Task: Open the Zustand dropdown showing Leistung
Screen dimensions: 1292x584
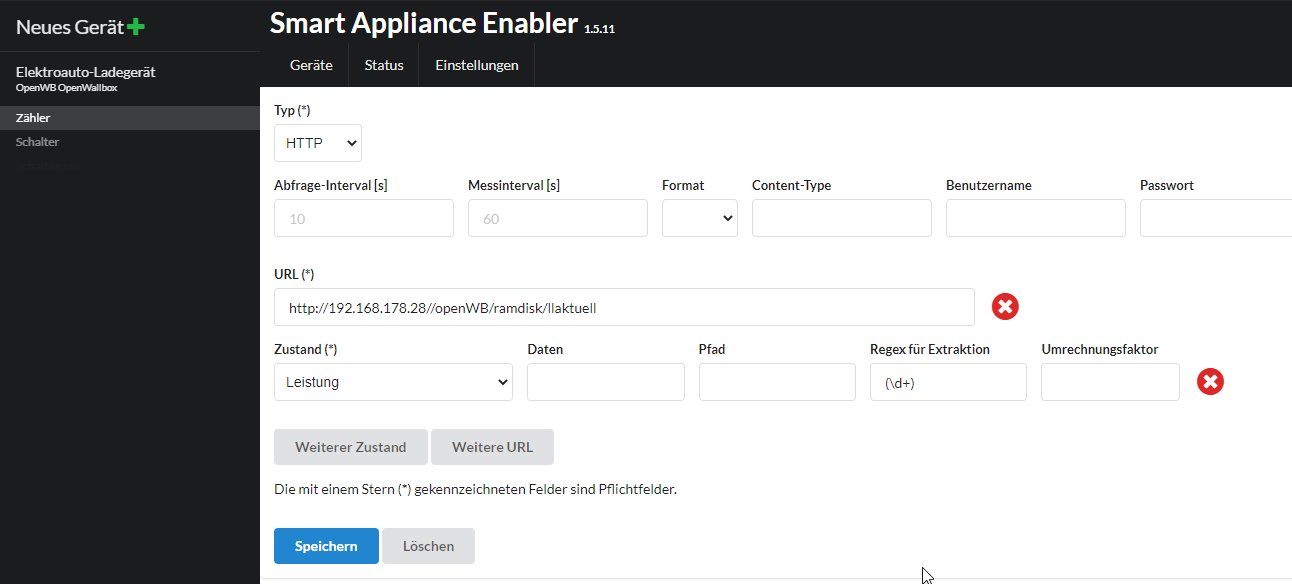Action: click(393, 382)
